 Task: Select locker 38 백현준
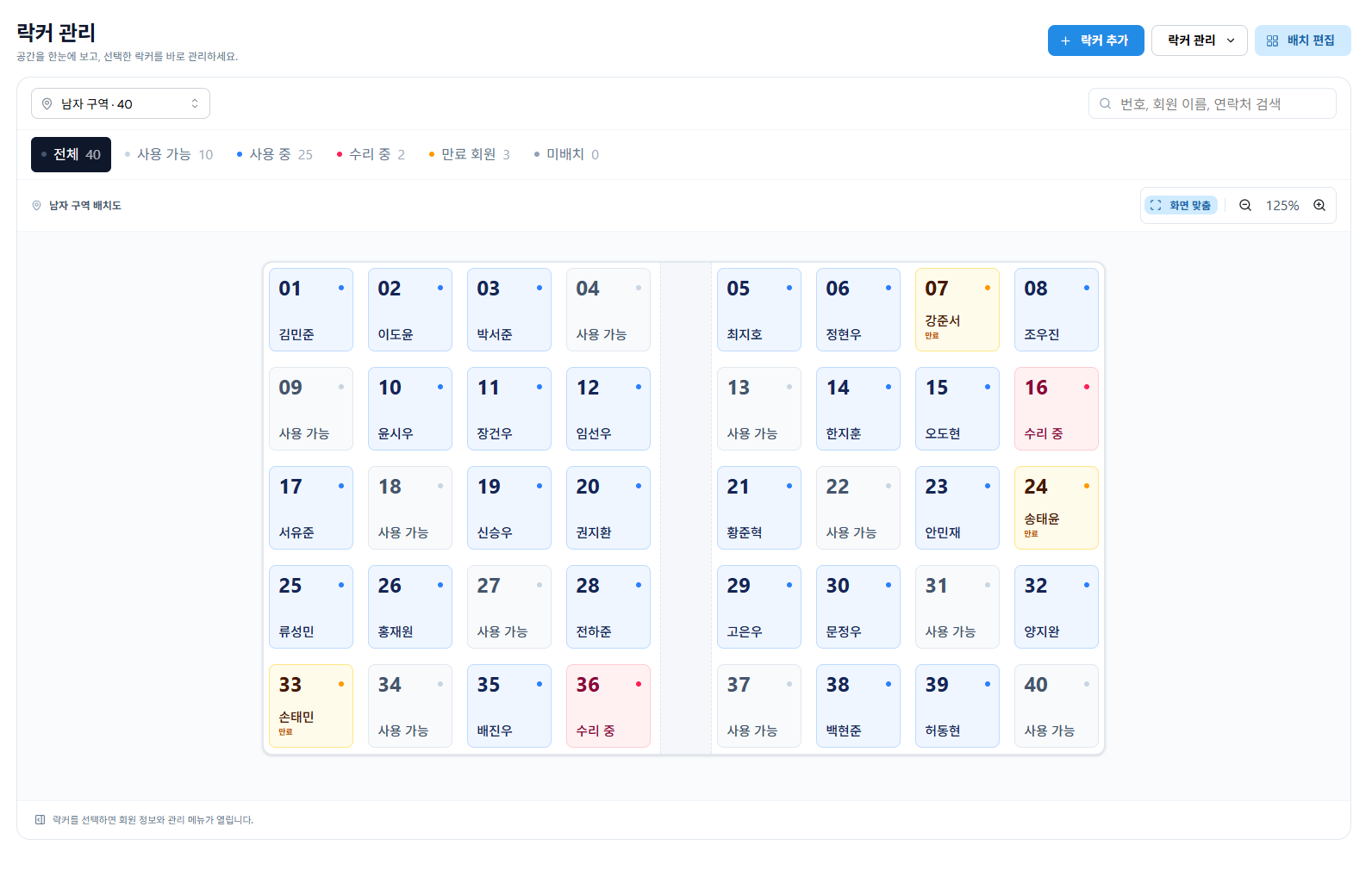pos(858,706)
